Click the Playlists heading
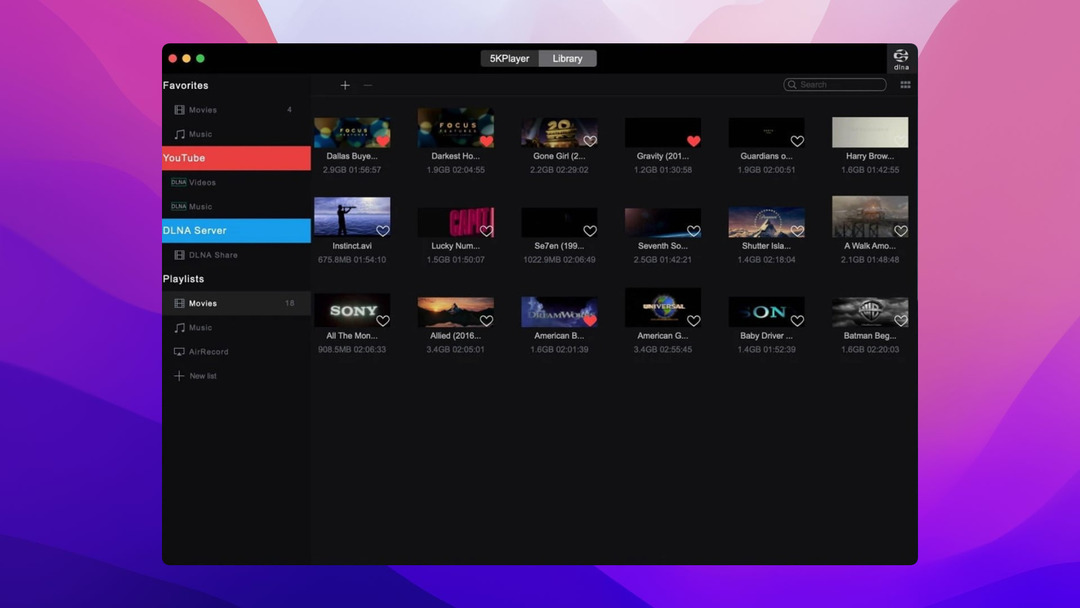This screenshot has width=1080, height=608. pyautogui.click(x=183, y=279)
